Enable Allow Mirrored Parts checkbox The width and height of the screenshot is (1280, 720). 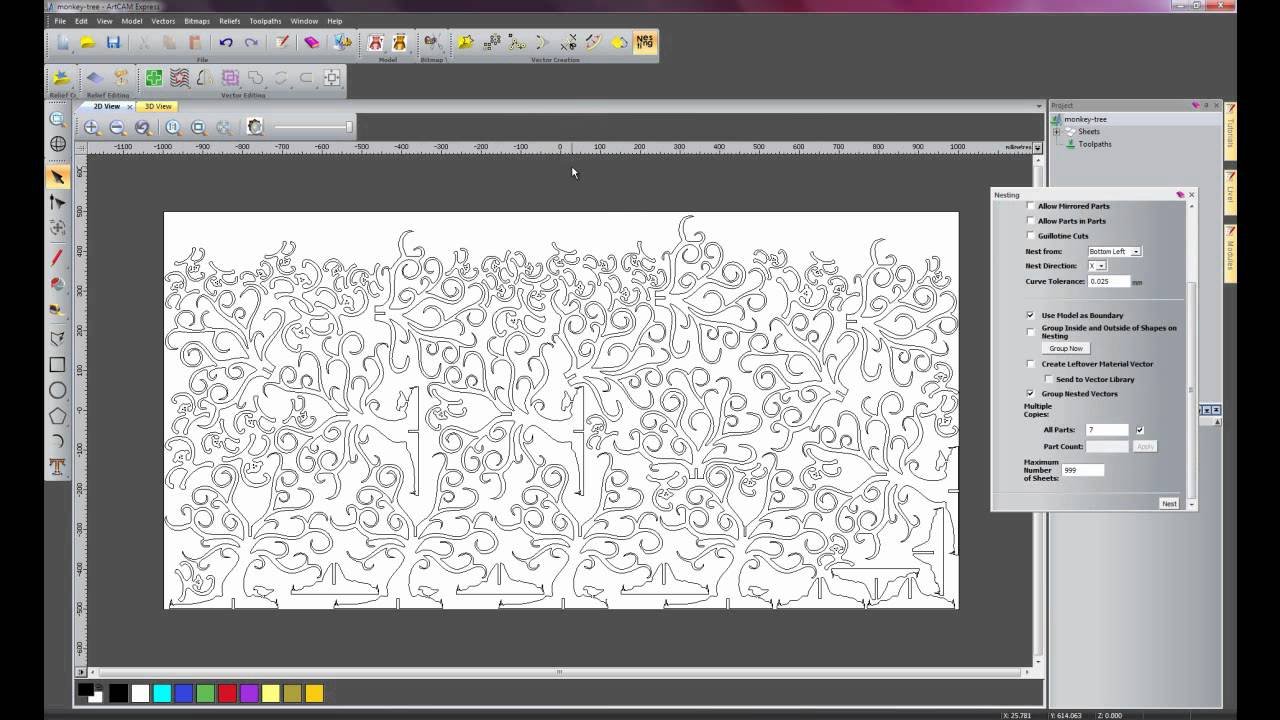tap(1031, 206)
